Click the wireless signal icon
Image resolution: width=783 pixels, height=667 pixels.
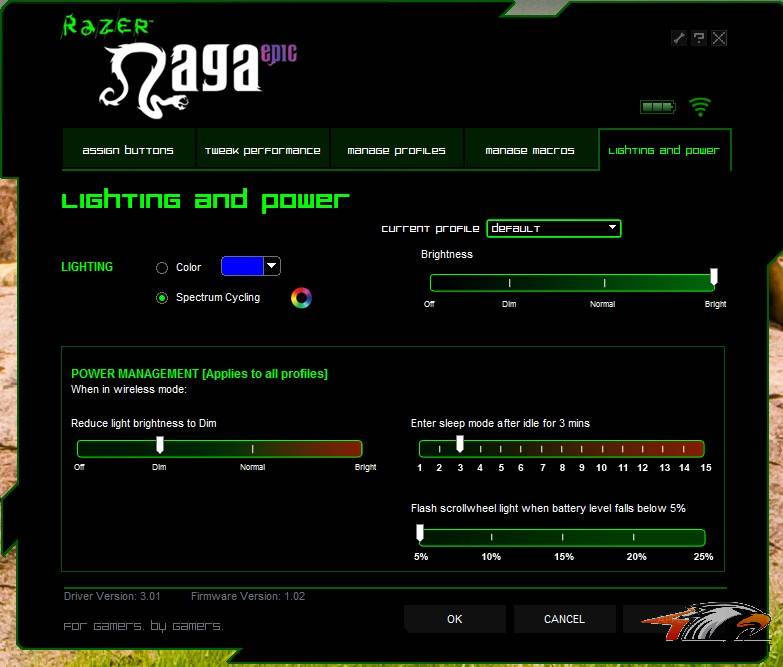pos(700,106)
